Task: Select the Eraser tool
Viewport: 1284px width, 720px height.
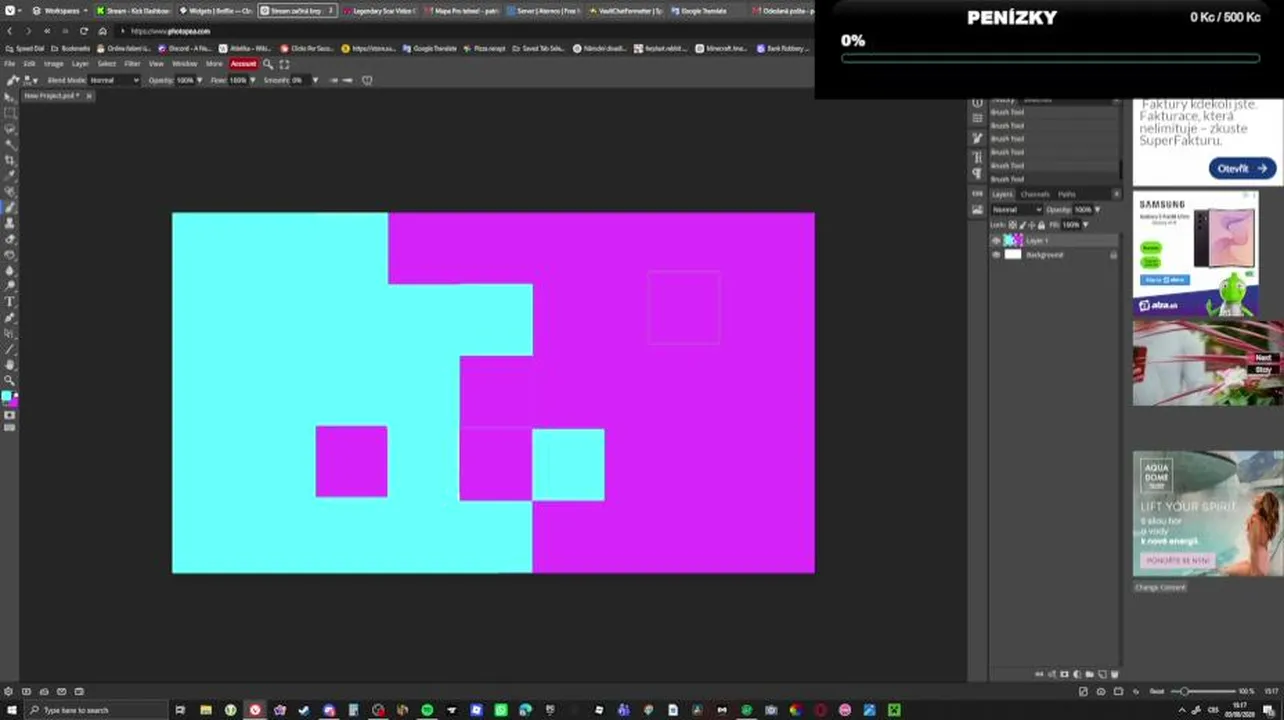Action: (10, 239)
